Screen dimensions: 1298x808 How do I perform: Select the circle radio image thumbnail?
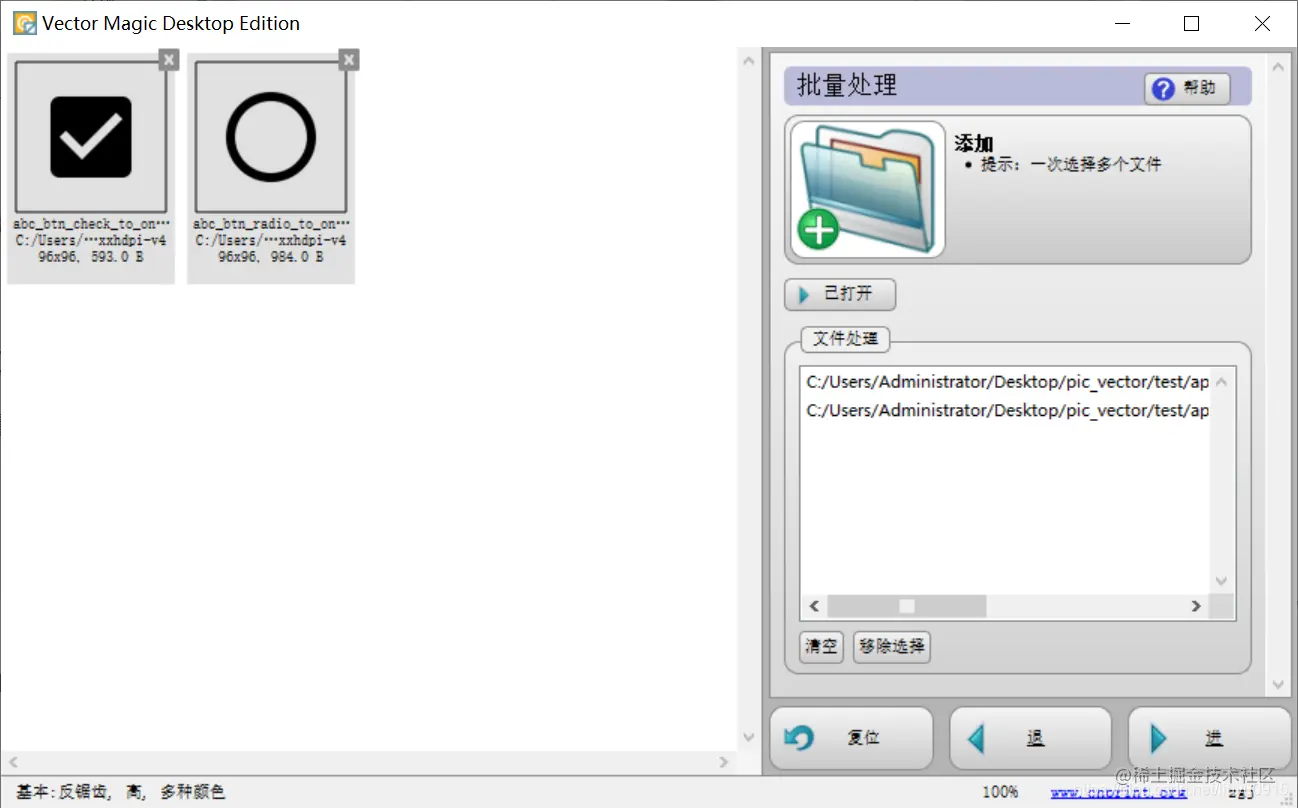tap(271, 137)
